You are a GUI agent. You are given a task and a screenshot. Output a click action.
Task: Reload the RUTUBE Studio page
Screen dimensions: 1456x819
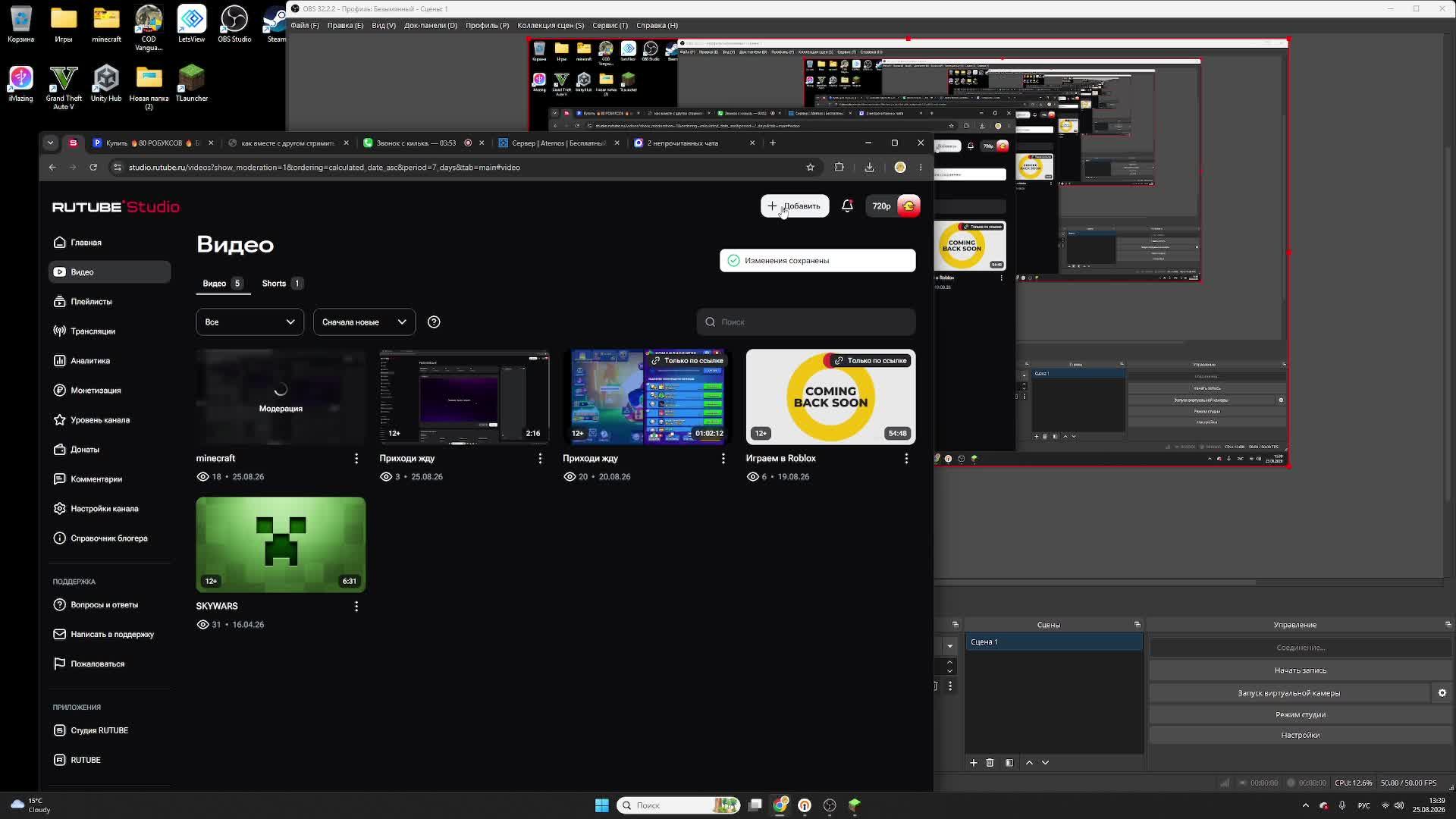tap(93, 167)
